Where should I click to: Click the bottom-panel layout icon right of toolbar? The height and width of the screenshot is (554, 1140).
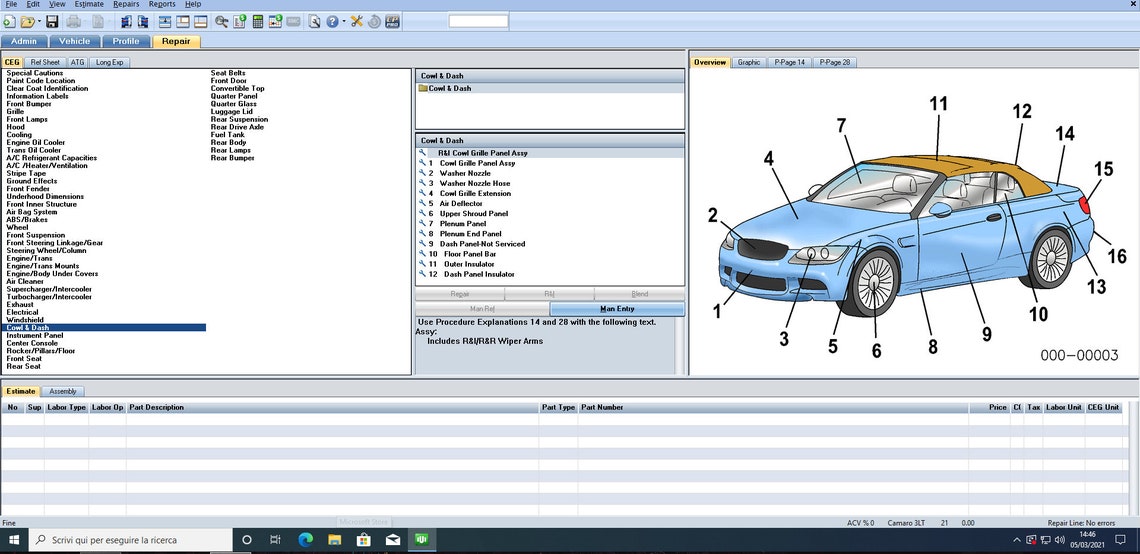tap(200, 22)
